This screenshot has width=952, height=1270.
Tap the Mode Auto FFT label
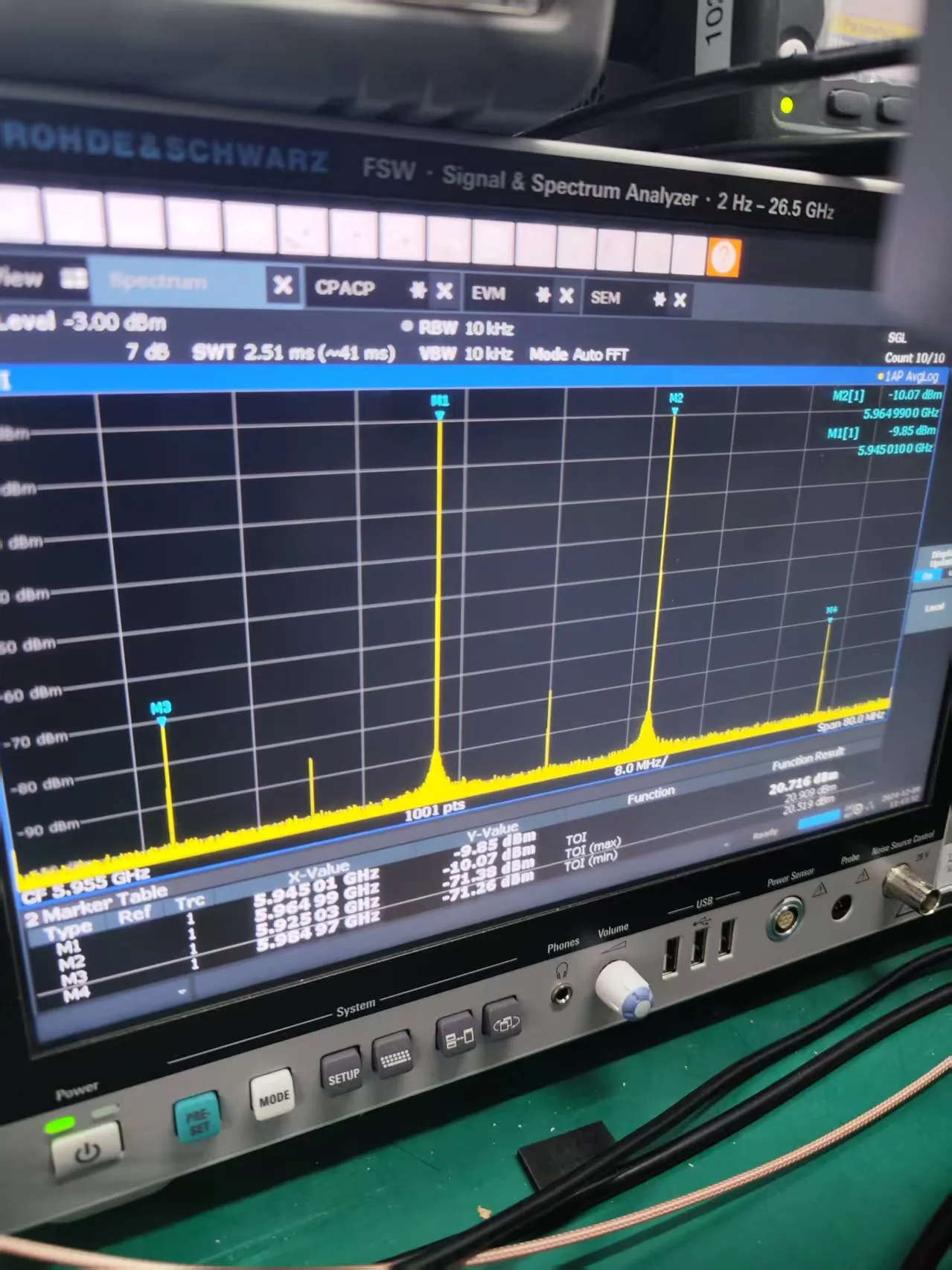coord(579,354)
